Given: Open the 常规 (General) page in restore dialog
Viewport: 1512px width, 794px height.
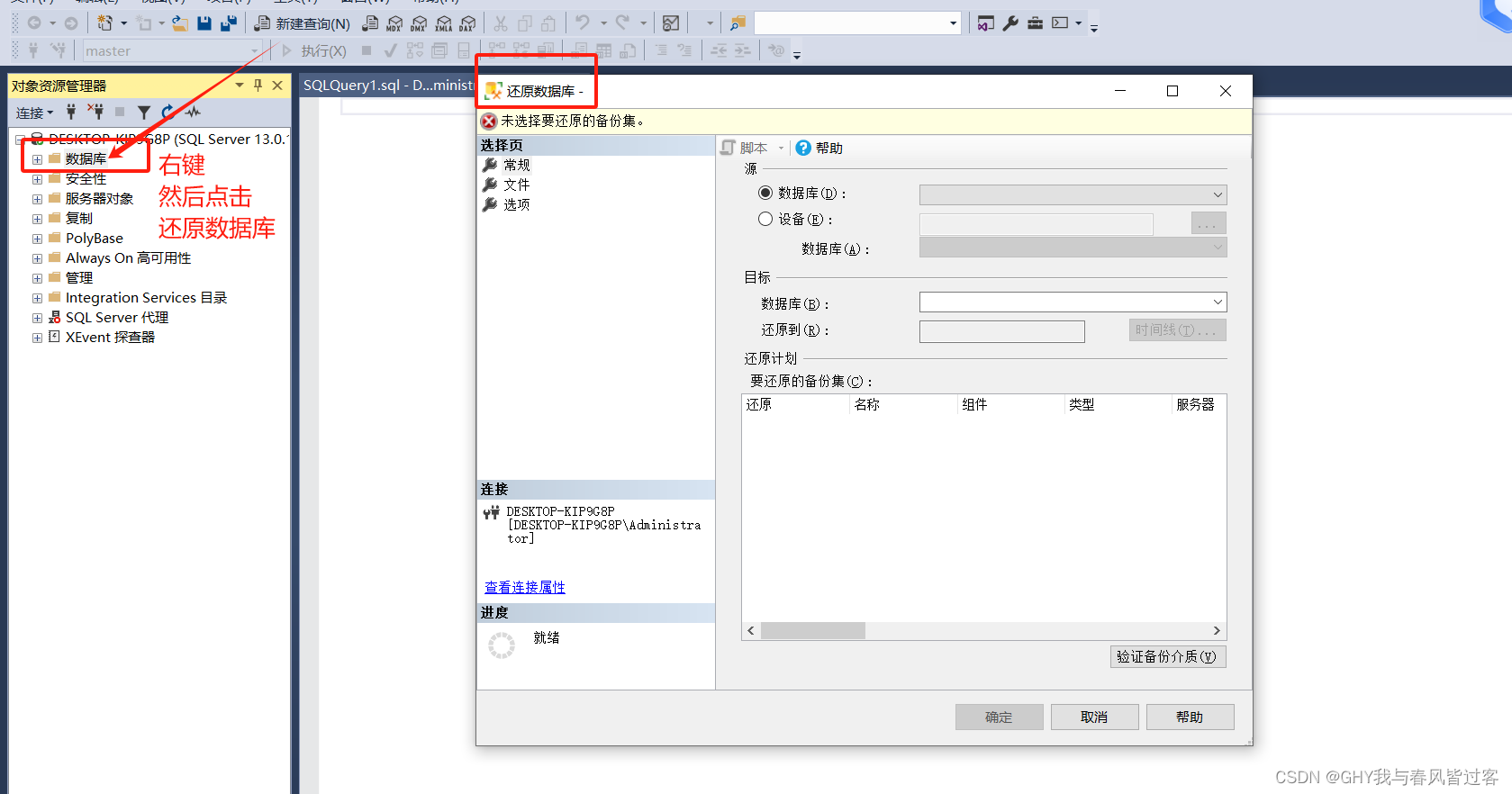Looking at the screenshot, I should pyautogui.click(x=517, y=165).
